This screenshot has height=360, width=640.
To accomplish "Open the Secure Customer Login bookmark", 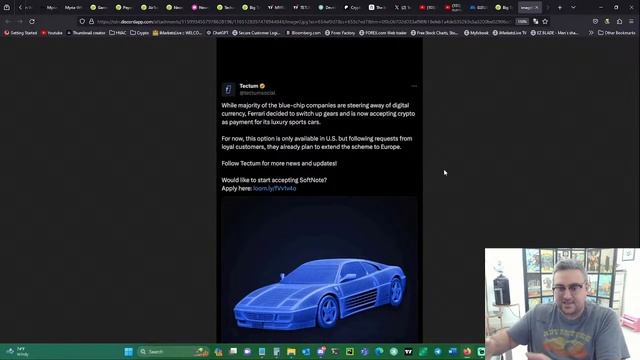I will click(x=256, y=33).
